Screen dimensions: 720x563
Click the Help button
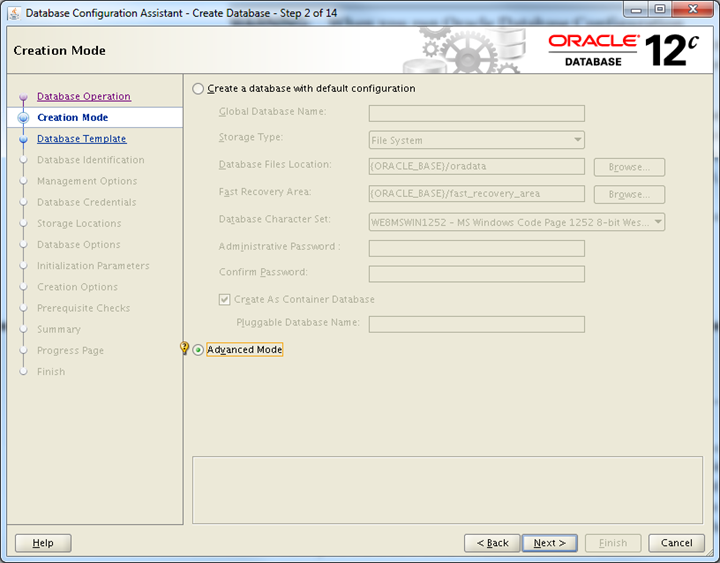click(x=43, y=543)
